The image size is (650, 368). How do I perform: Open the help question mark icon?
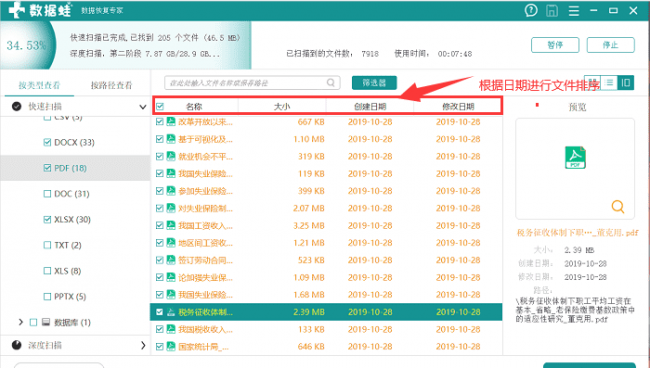[x=531, y=10]
